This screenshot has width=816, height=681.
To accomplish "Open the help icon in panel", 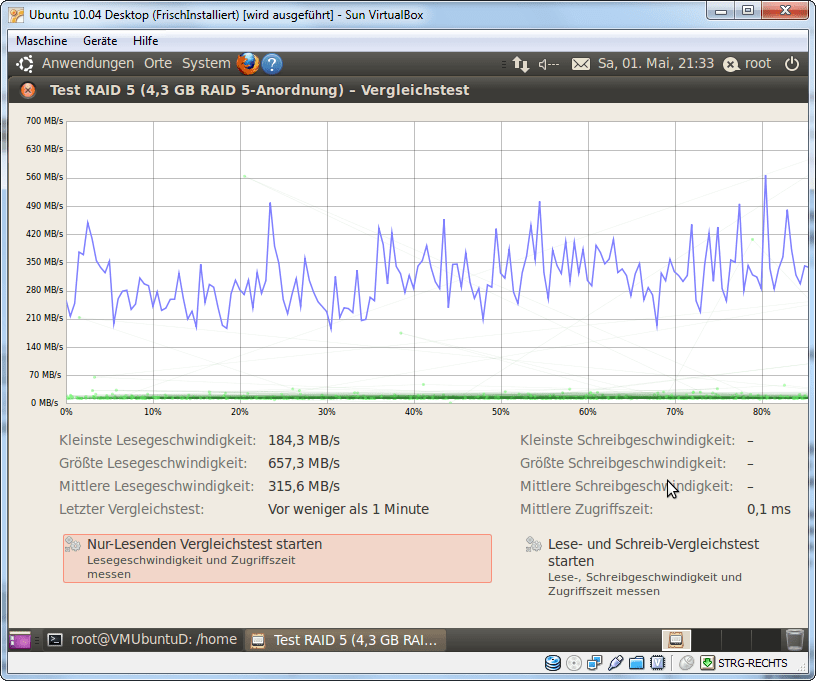I will (x=272, y=64).
